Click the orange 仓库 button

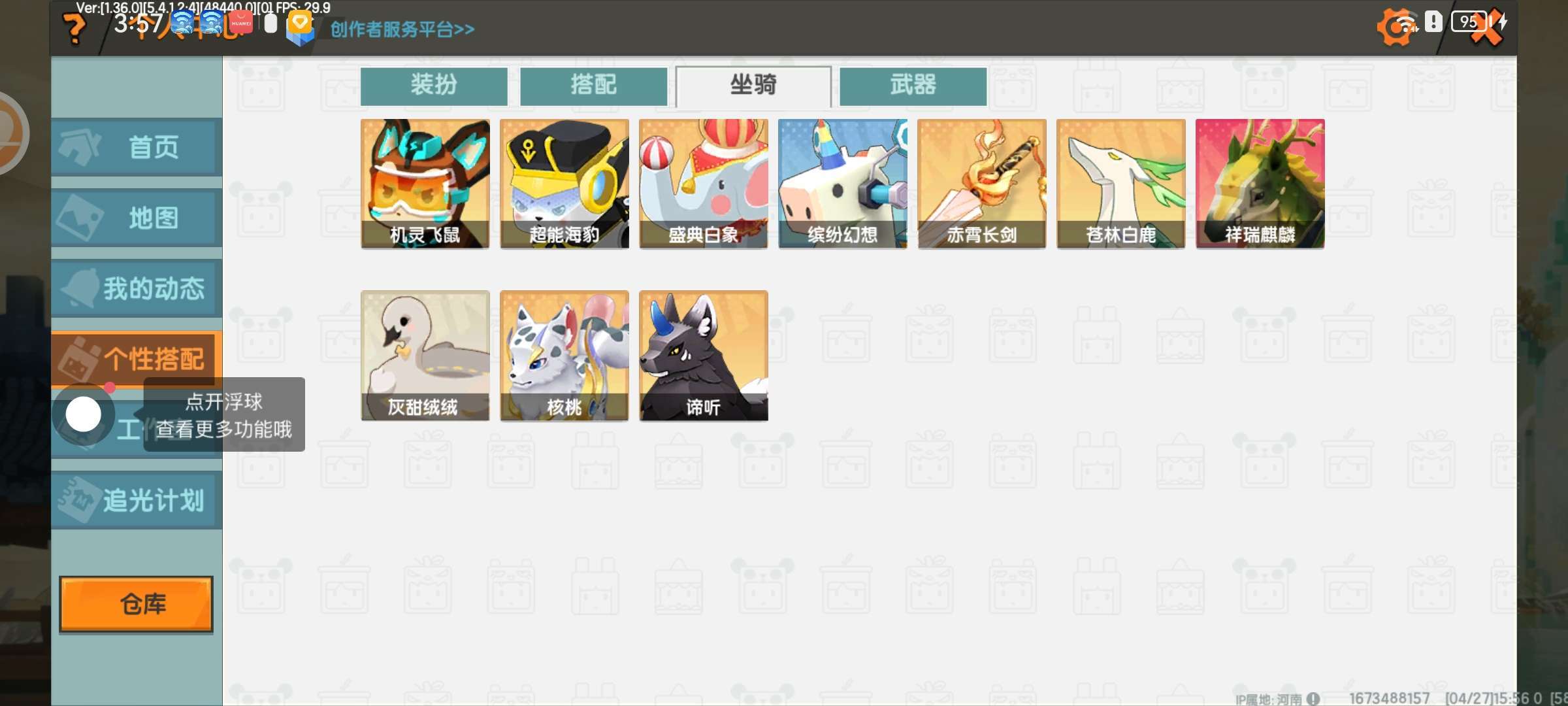(x=137, y=604)
